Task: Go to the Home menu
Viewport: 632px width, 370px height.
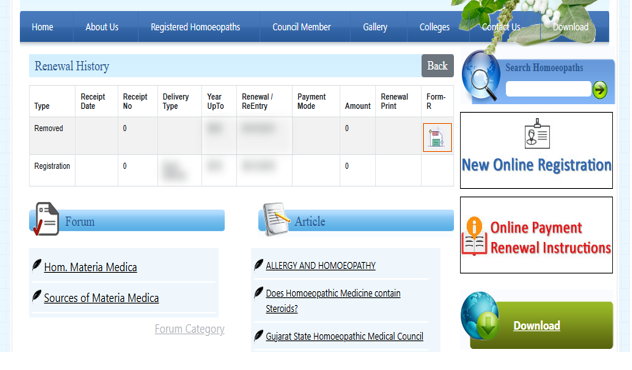Action: coord(42,27)
